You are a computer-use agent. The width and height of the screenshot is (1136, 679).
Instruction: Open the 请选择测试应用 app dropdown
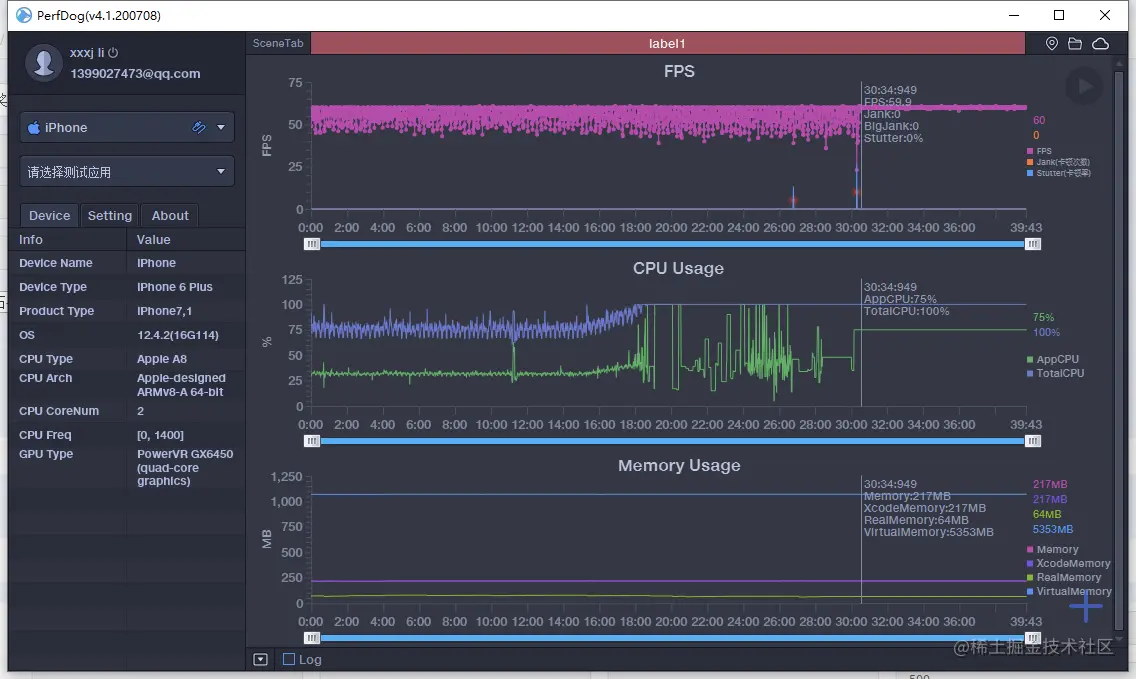127,172
